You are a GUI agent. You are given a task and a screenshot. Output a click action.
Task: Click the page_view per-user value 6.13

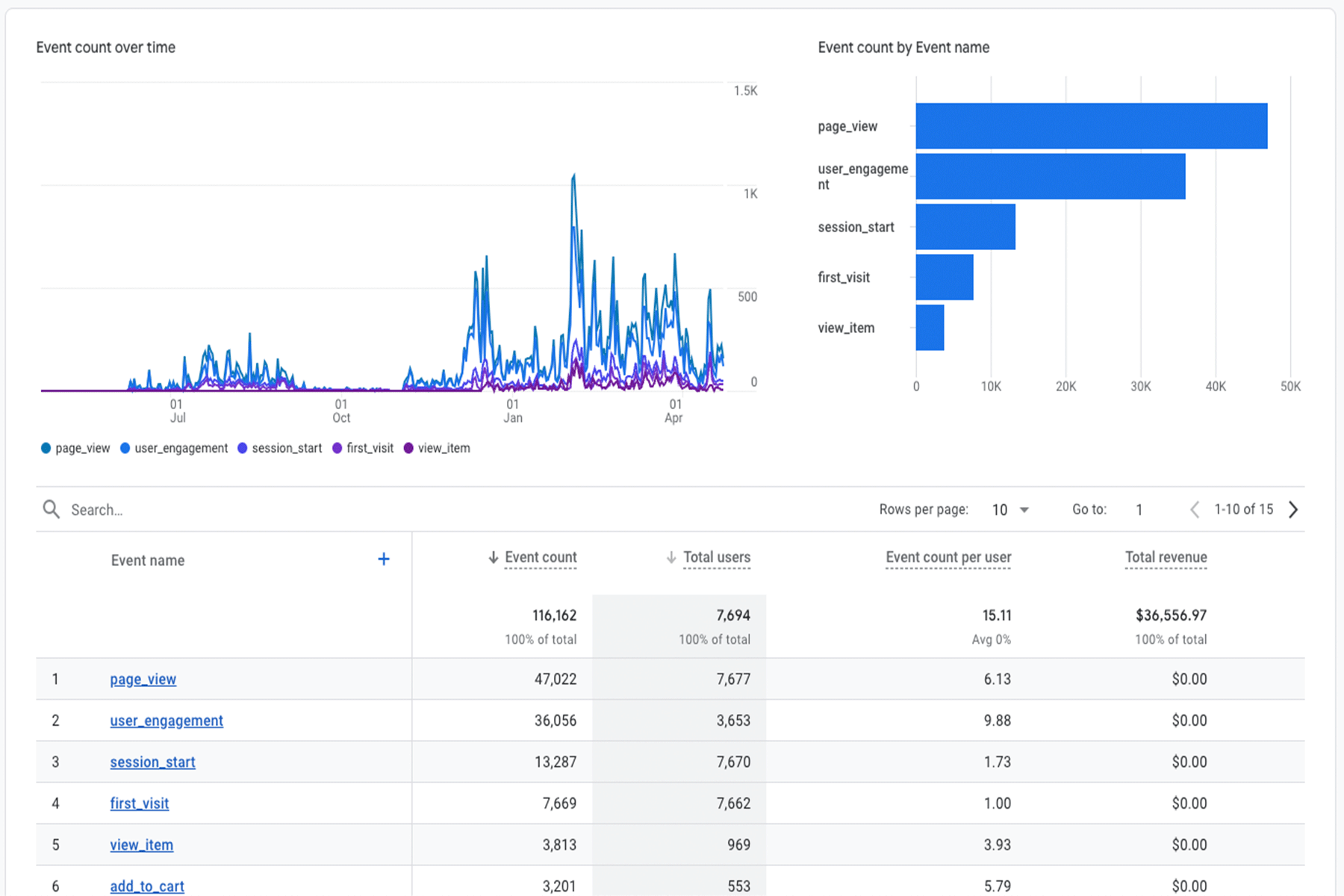(997, 679)
